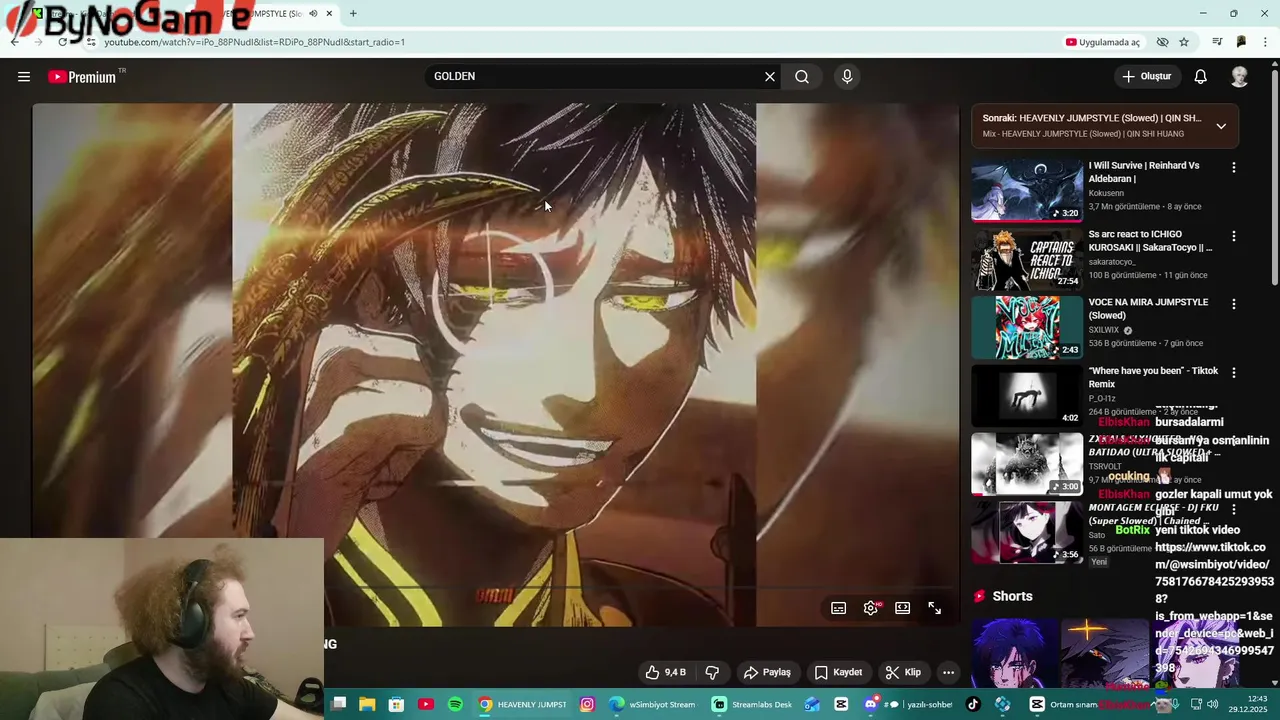Open the account avatar menu

click(1239, 77)
